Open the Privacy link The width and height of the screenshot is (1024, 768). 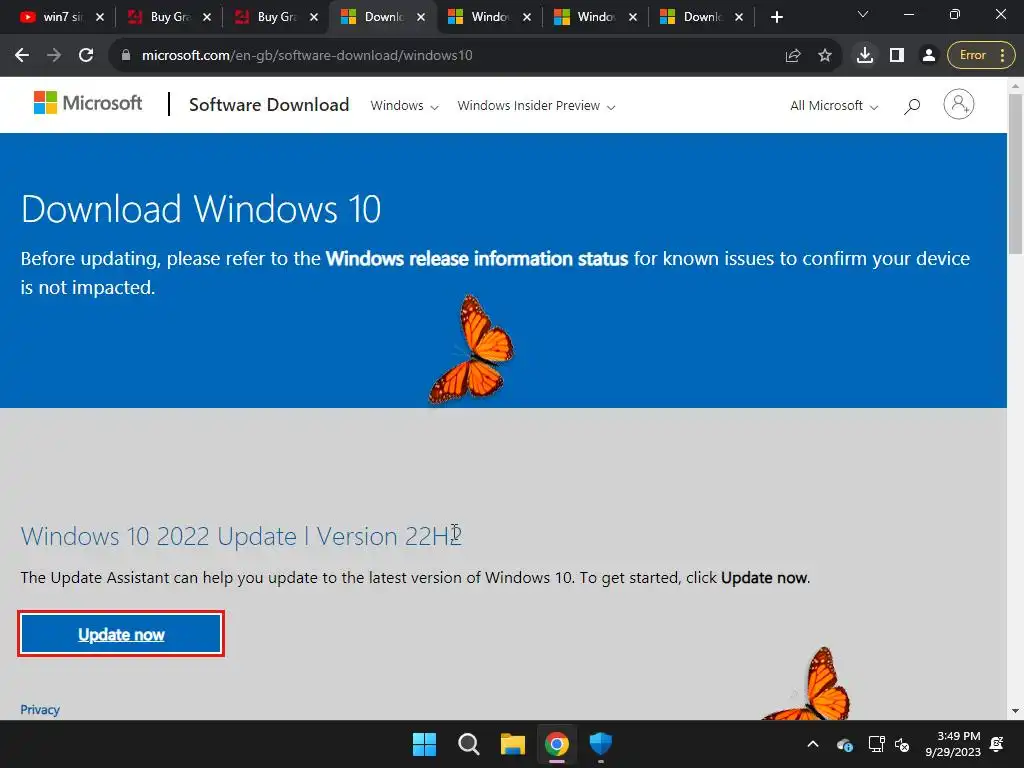click(40, 710)
